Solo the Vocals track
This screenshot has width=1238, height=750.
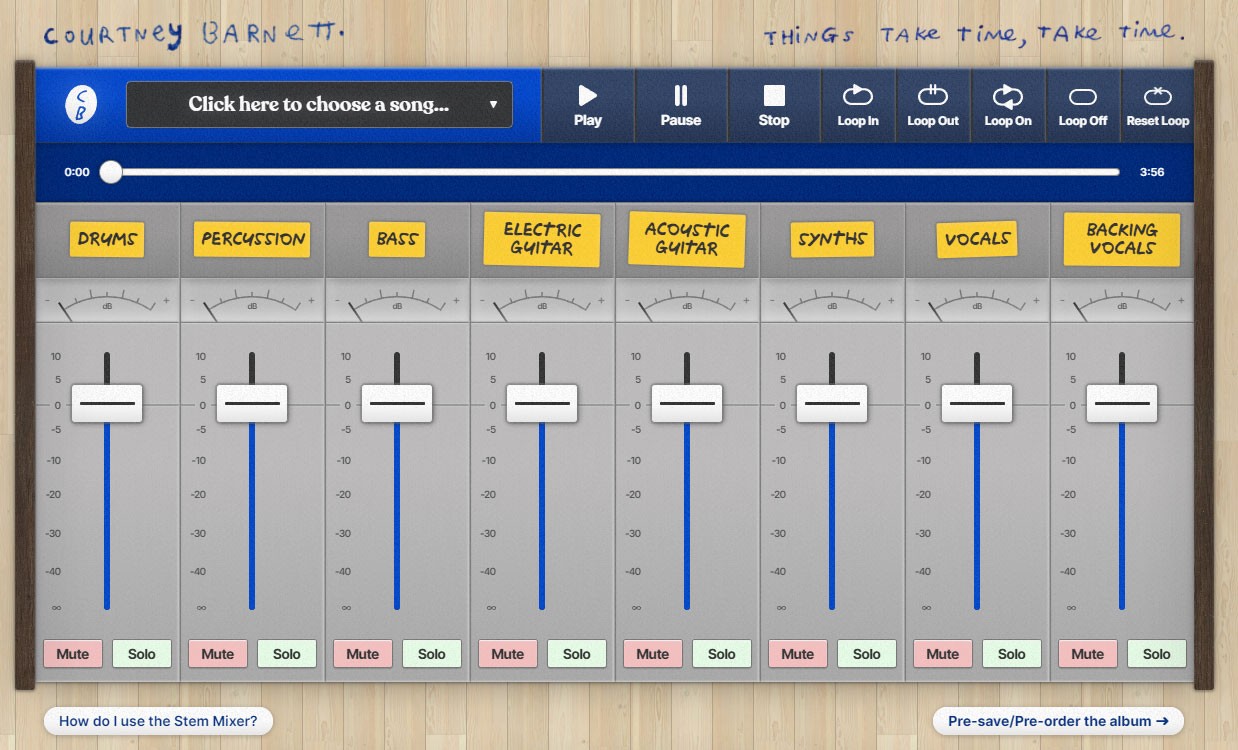[1012, 654]
